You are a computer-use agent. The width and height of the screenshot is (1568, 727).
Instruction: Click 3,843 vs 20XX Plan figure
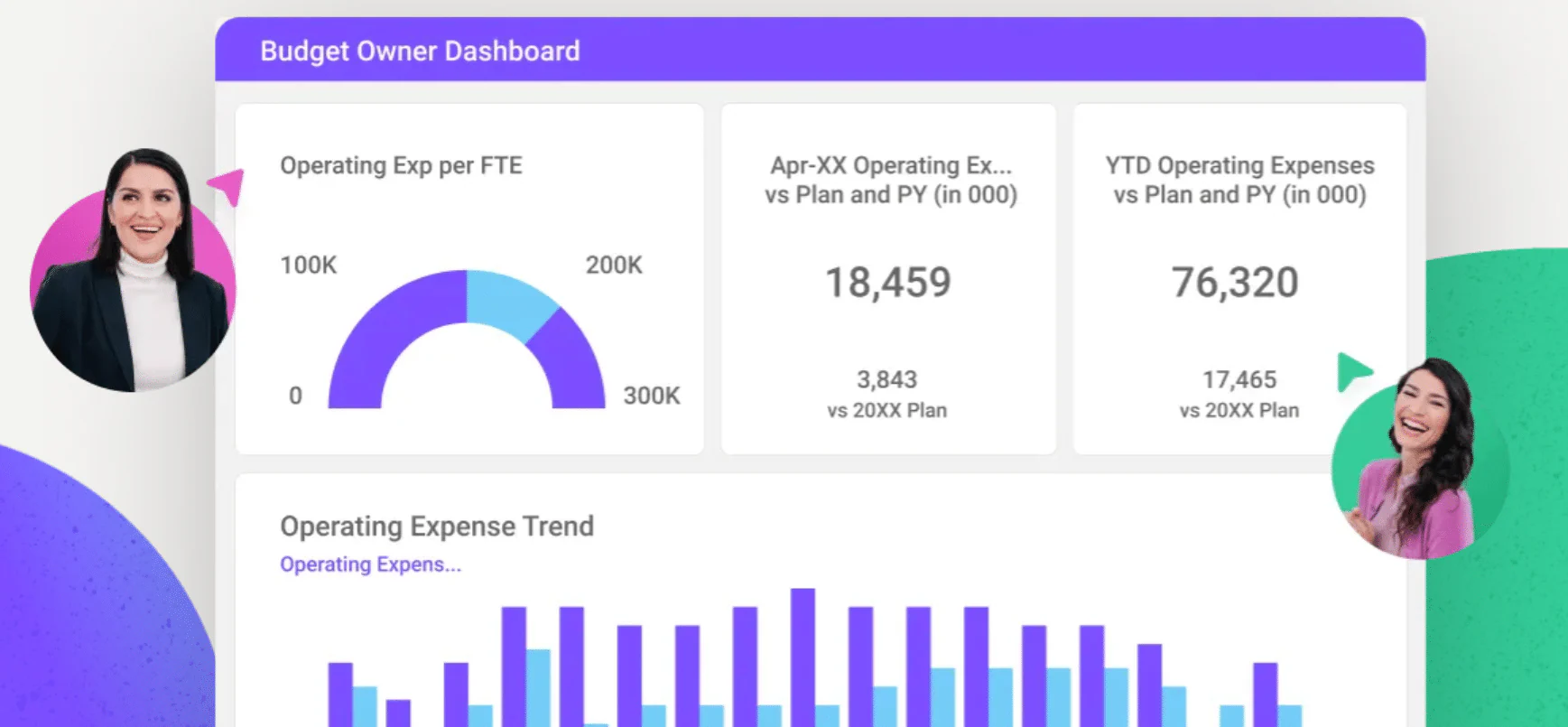pyautogui.click(x=887, y=394)
